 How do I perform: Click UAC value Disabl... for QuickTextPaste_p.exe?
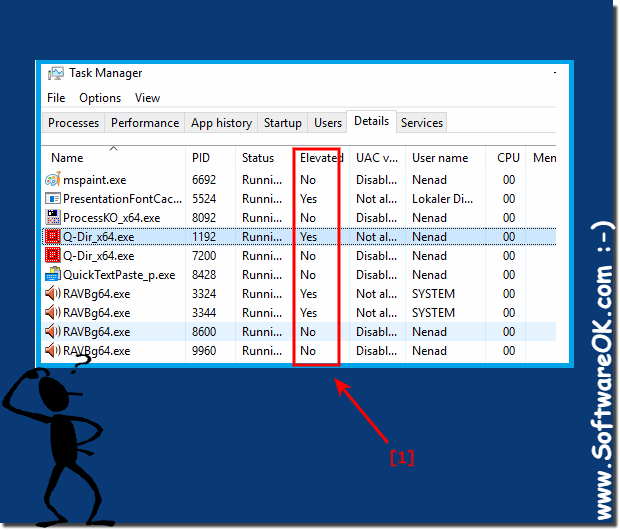pos(376,275)
